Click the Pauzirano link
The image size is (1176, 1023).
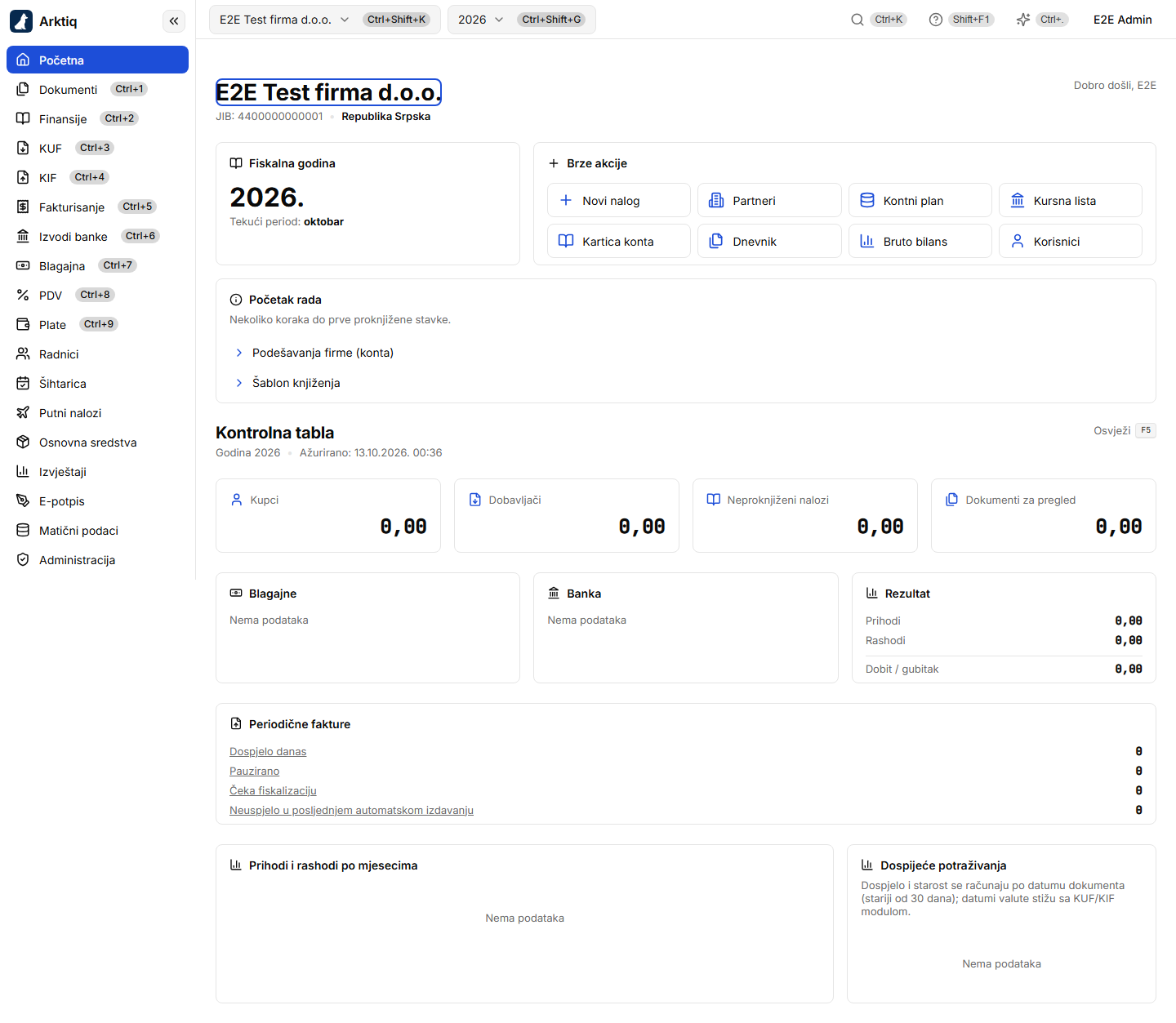click(x=255, y=772)
